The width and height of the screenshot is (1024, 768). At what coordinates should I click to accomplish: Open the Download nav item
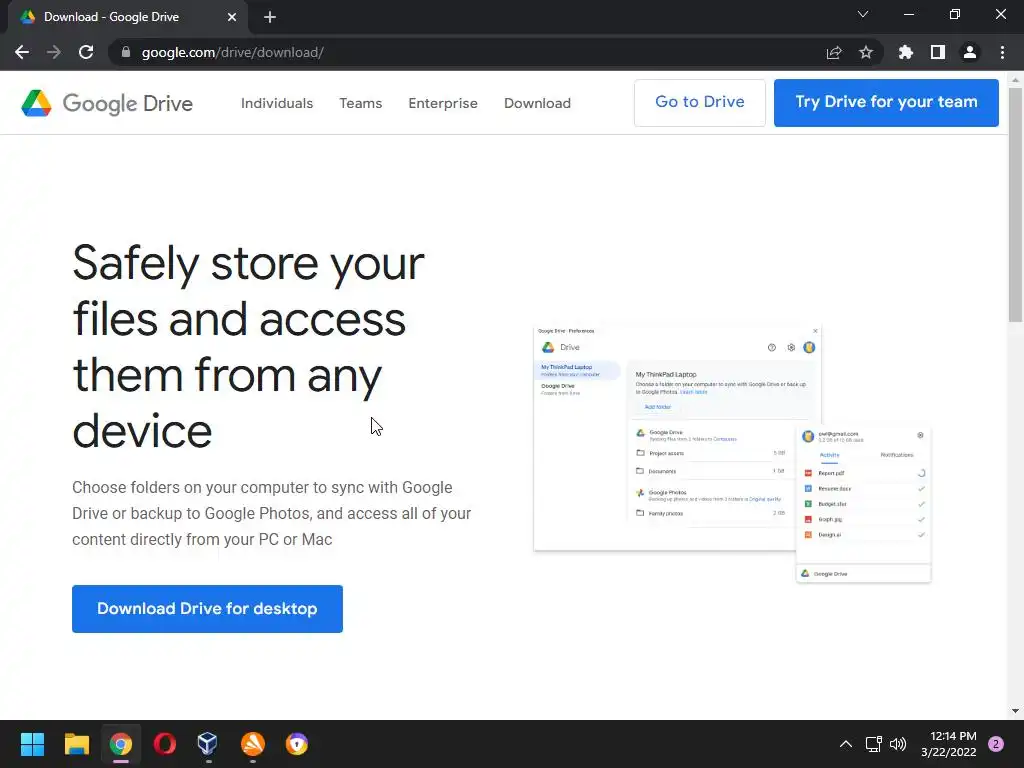(x=537, y=103)
